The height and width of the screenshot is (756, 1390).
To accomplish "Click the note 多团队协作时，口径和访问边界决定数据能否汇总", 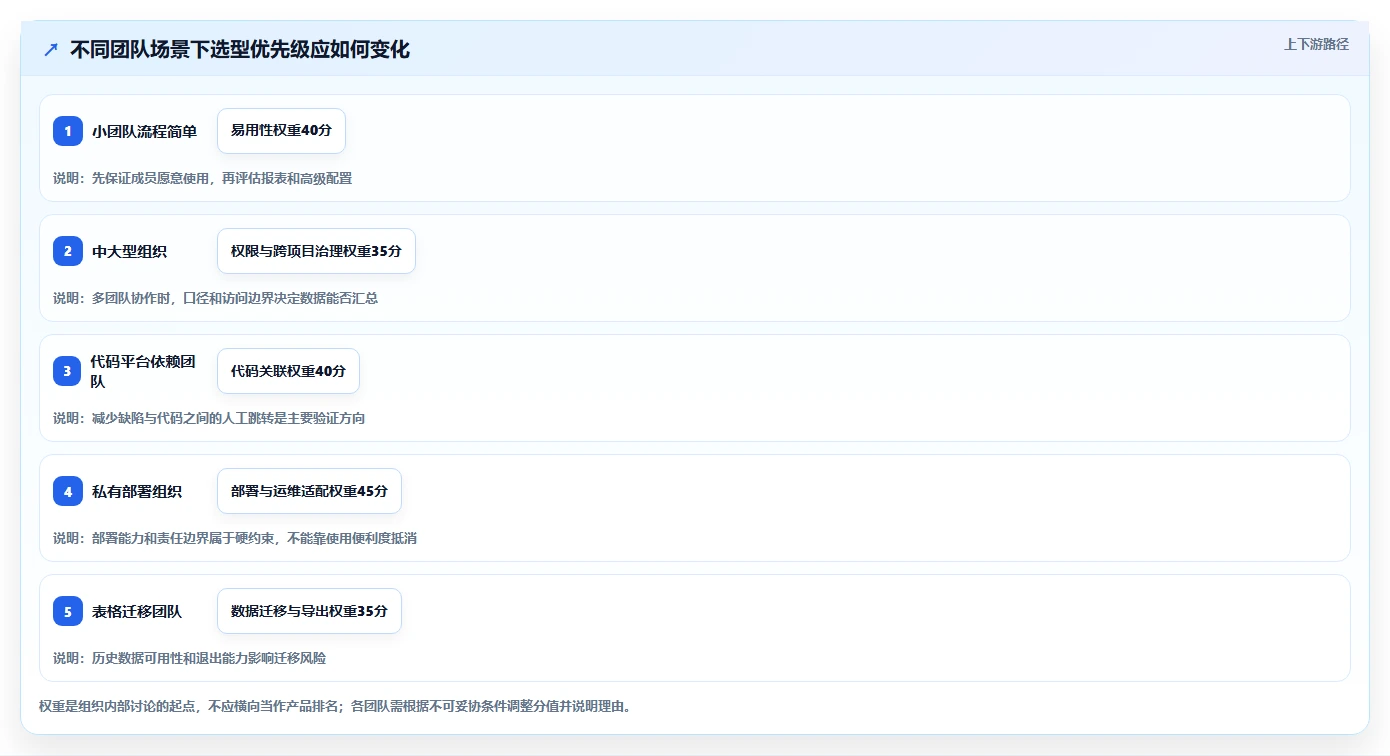I will coord(235,298).
